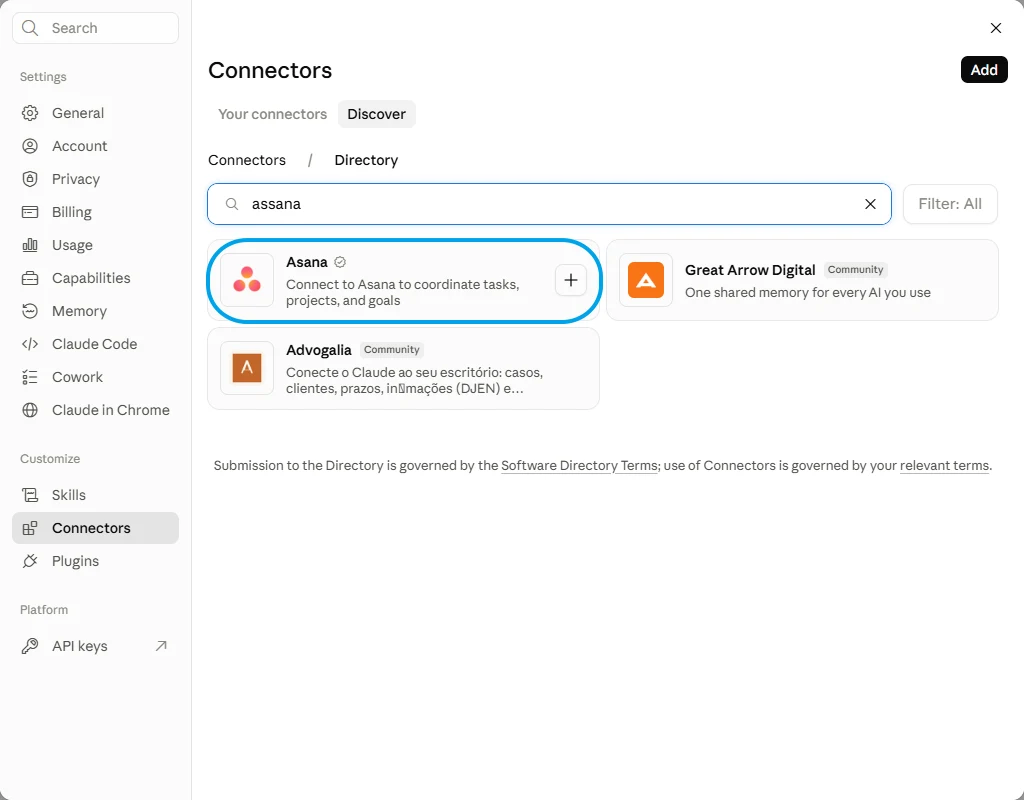This screenshot has width=1024, height=800.
Task: Close the settings dialog
Action: [995, 28]
